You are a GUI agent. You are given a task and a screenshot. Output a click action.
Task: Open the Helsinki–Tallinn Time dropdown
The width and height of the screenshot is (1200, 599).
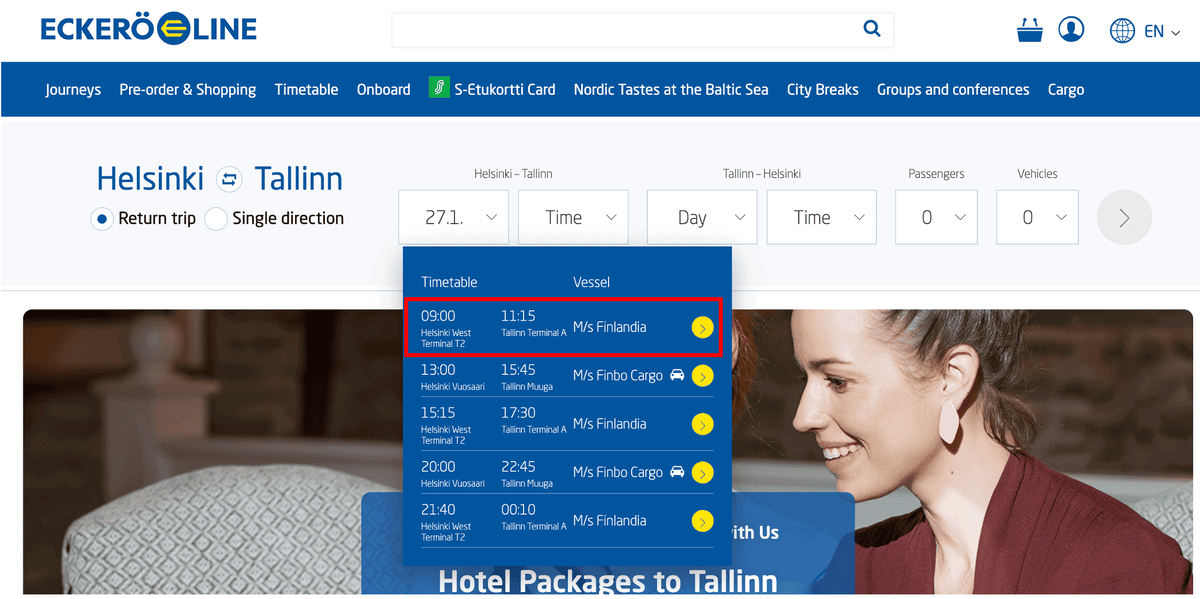[x=573, y=217]
